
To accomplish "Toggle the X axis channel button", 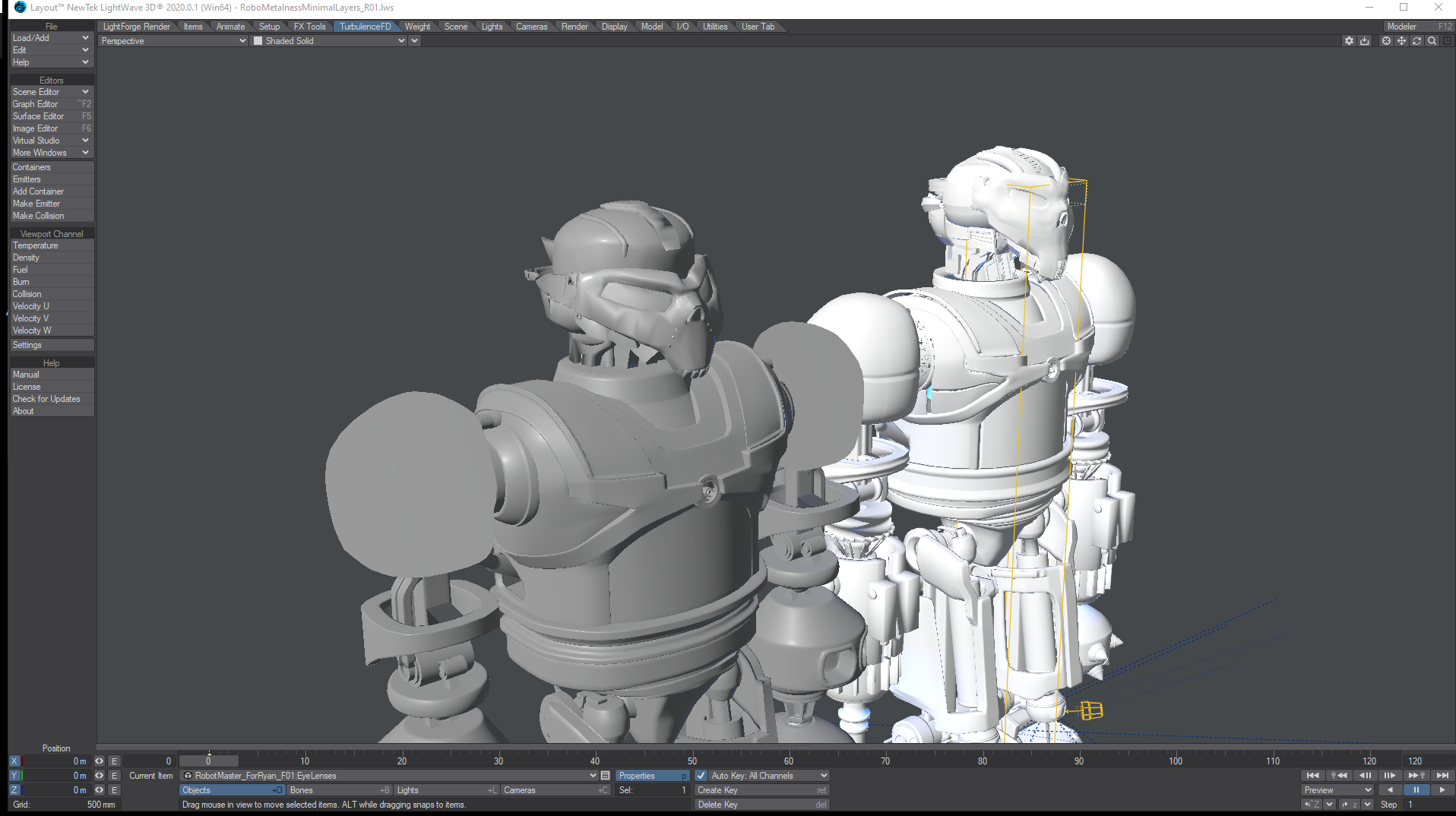I will click(14, 761).
